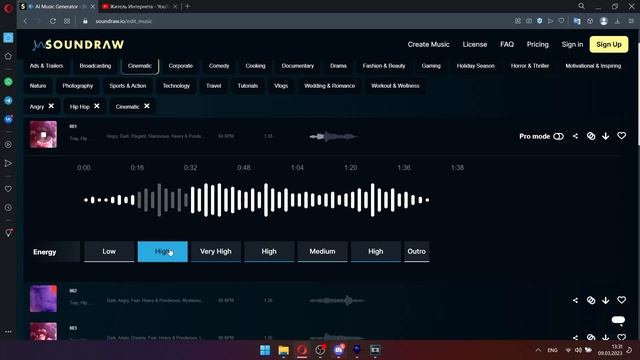Image resolution: width=640 pixels, height=360 pixels.
Task: Switch to the YouTube browser tab
Action: pos(139,7)
